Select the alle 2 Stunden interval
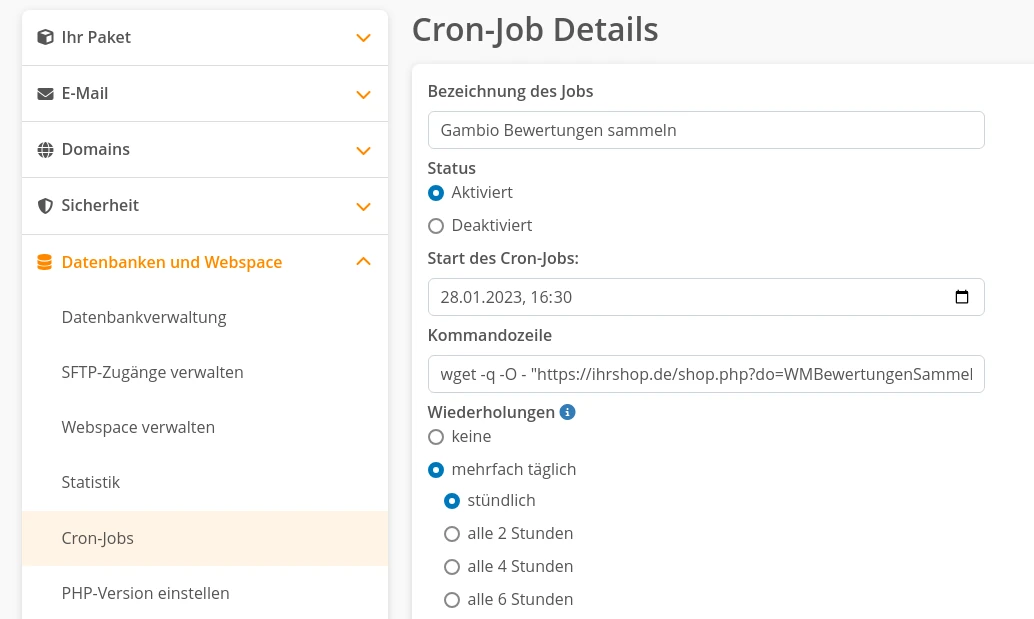This screenshot has height=619, width=1034. [452, 534]
